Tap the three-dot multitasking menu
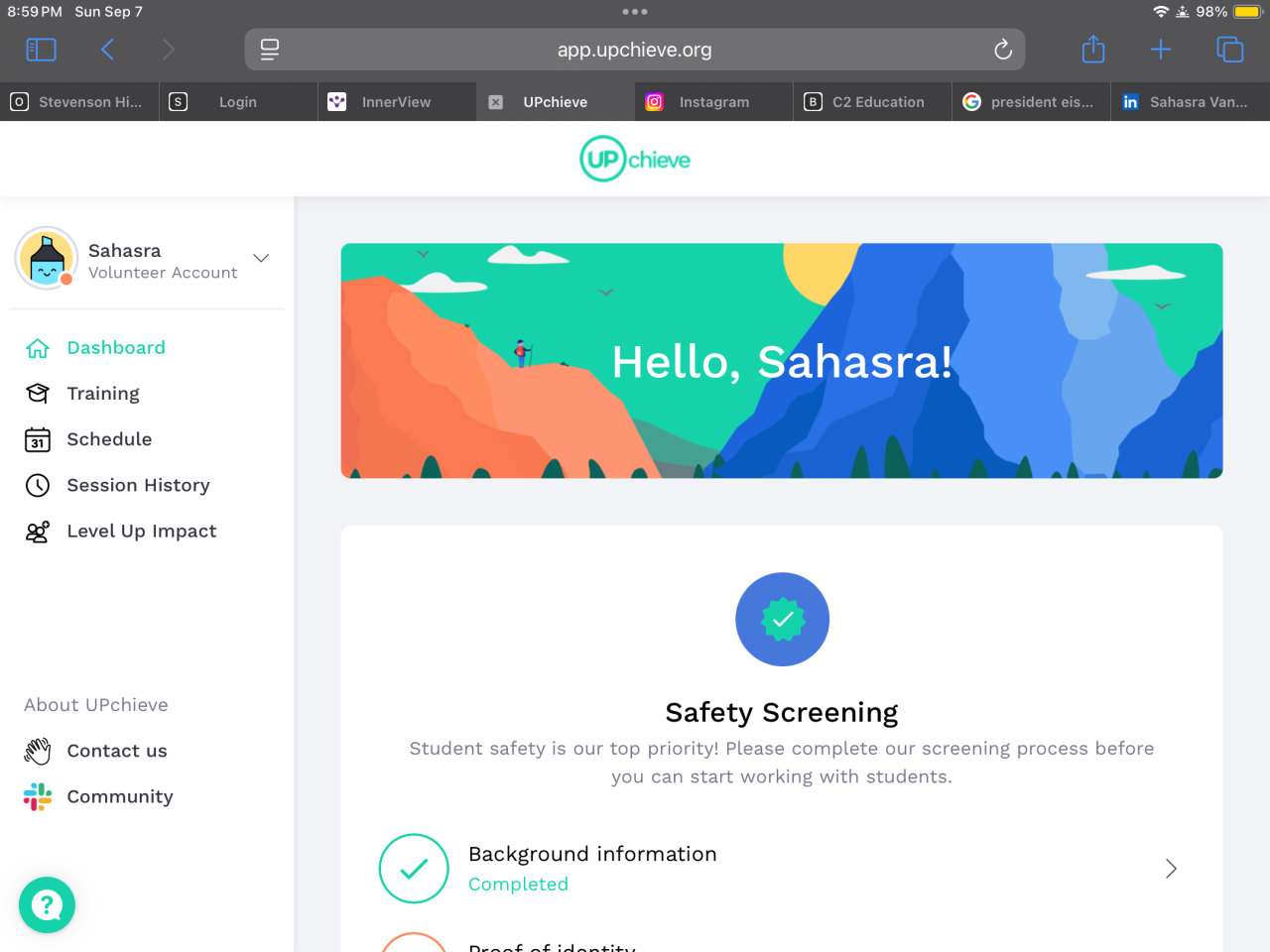1270x952 pixels. coord(635,12)
